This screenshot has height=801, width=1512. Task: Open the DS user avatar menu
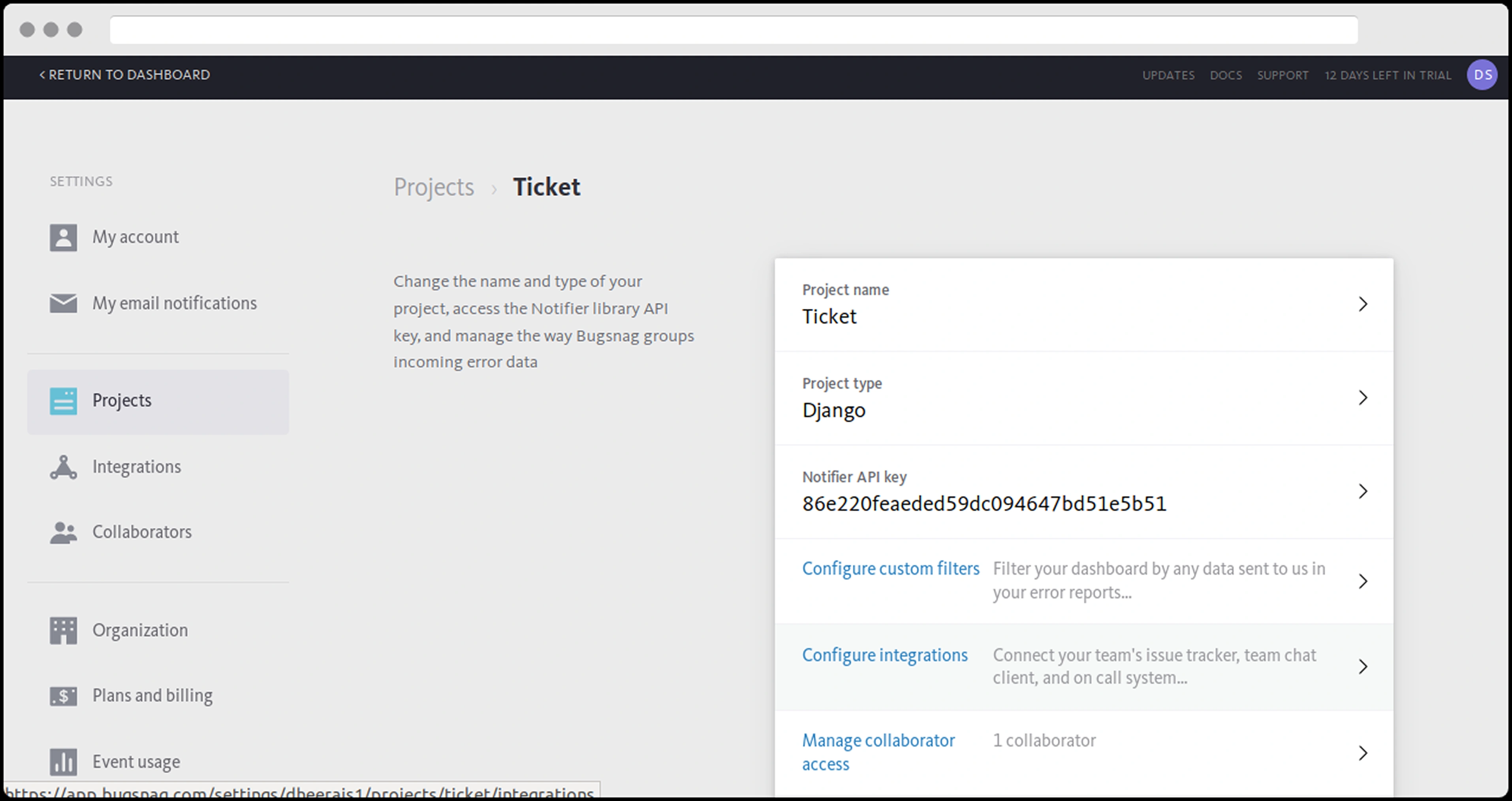[1482, 75]
